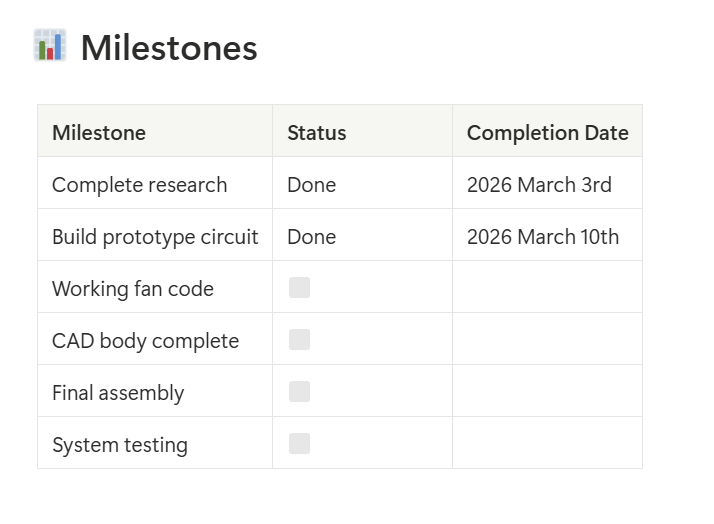
Task: Mark Final assembly as complete
Action: [299, 392]
